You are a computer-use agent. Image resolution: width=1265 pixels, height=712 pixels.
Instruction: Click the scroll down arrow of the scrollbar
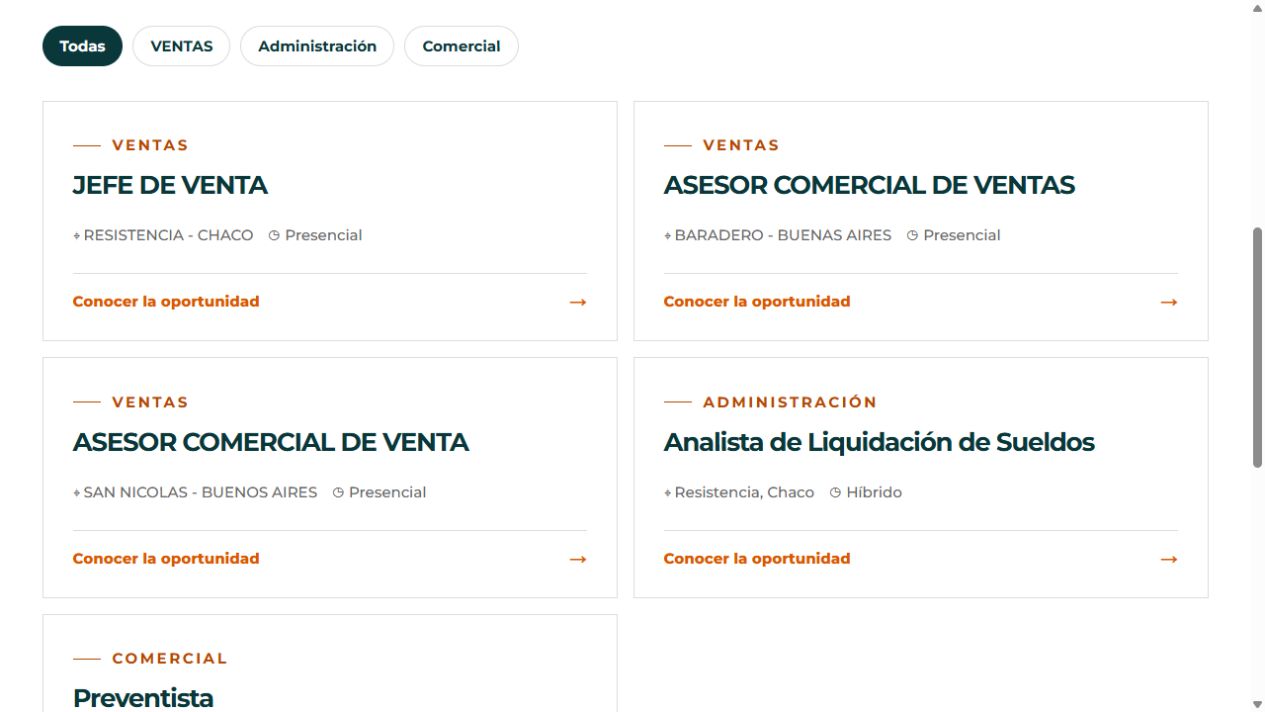(x=1258, y=704)
